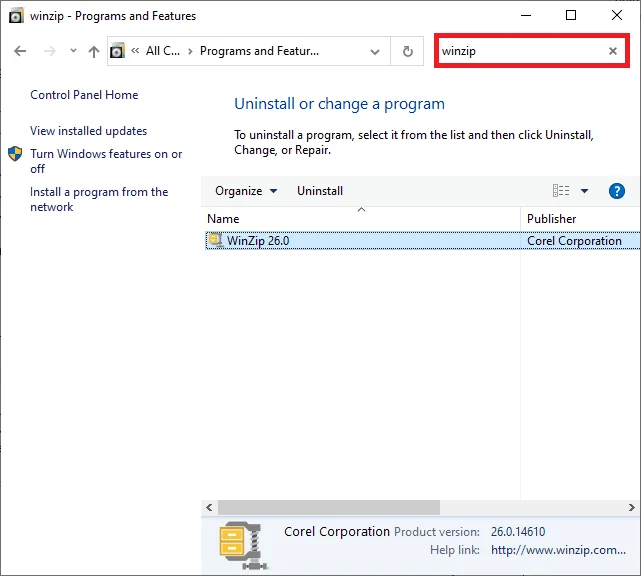Maximize the Programs and Features window
Viewport: 641px width, 576px height.
571,16
